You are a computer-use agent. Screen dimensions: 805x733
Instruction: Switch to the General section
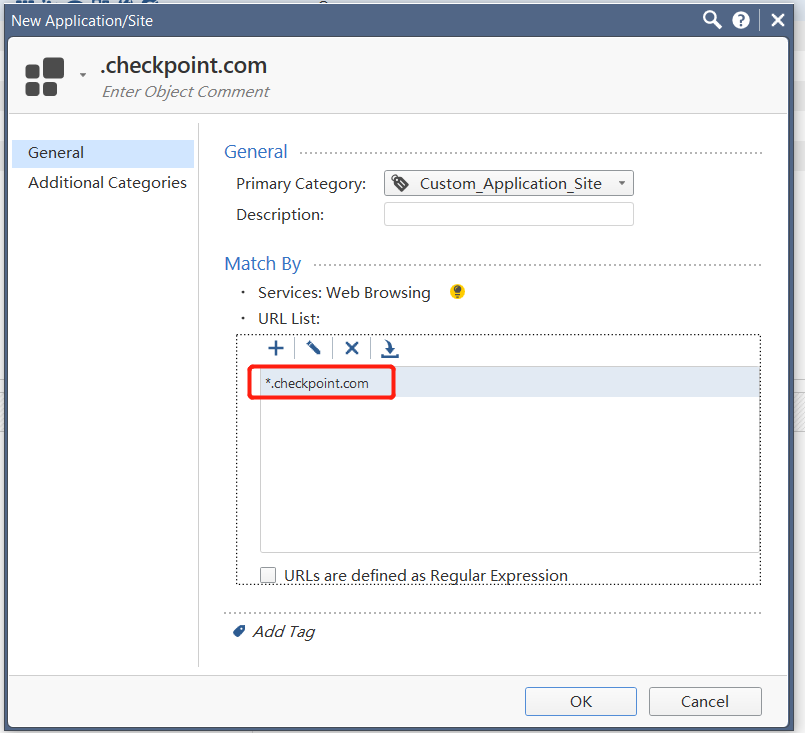pyautogui.click(x=56, y=153)
